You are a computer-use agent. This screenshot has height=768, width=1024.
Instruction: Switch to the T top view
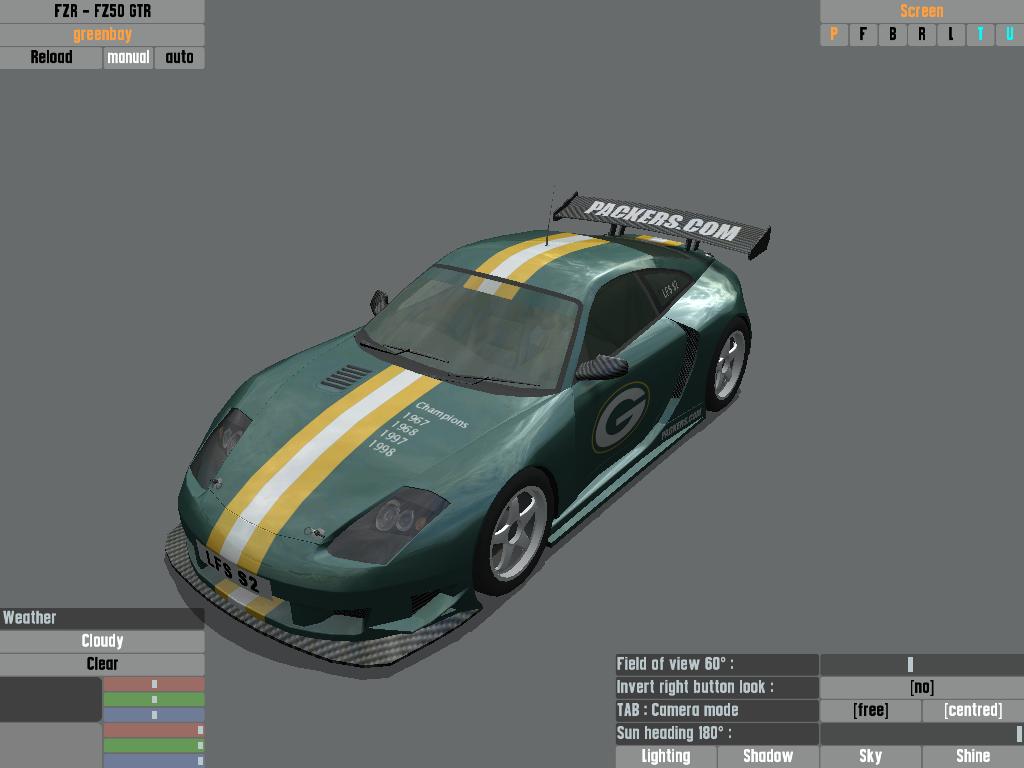click(980, 35)
